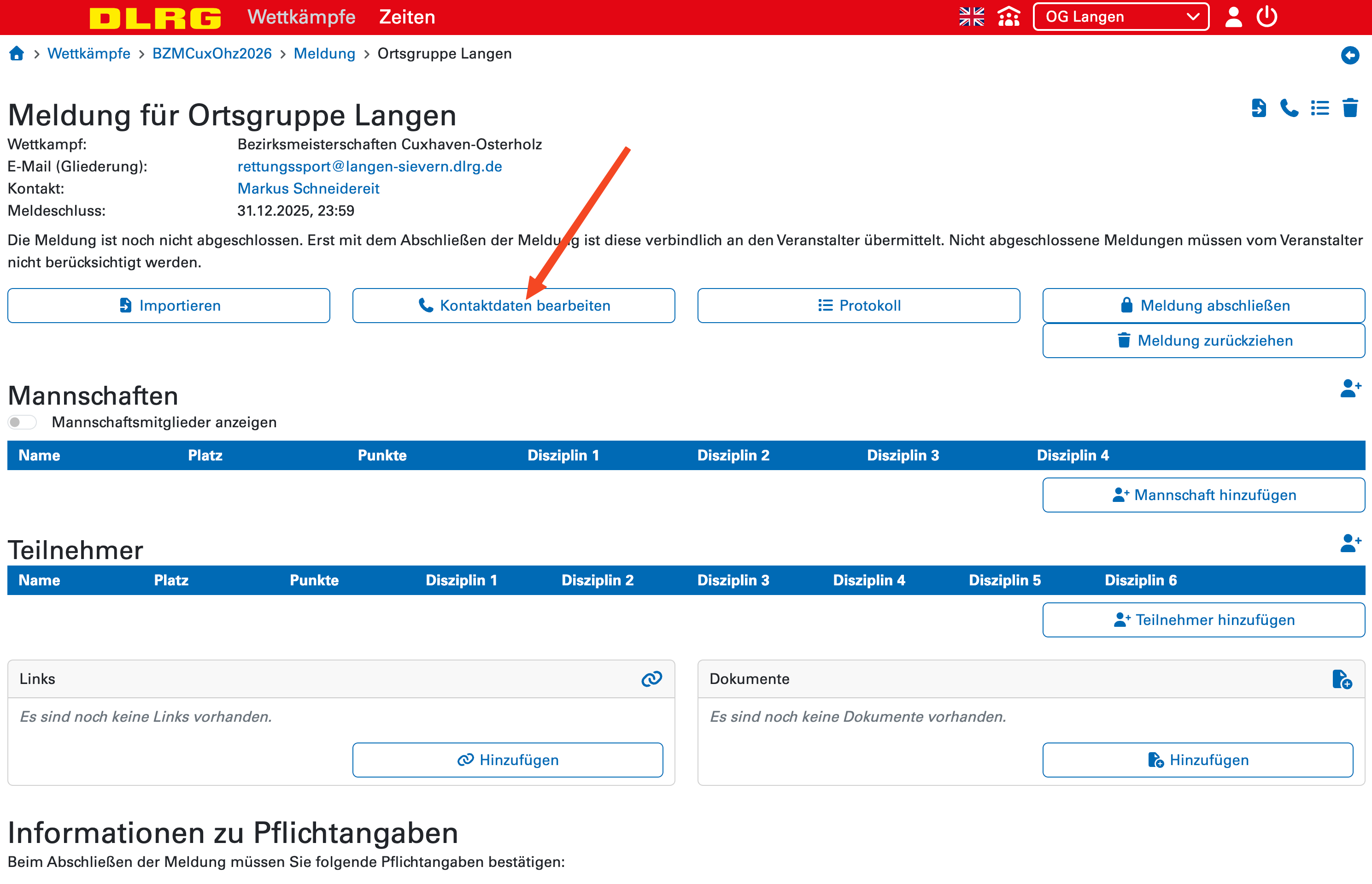
Task: Log out using the power icon
Action: (x=1266, y=17)
